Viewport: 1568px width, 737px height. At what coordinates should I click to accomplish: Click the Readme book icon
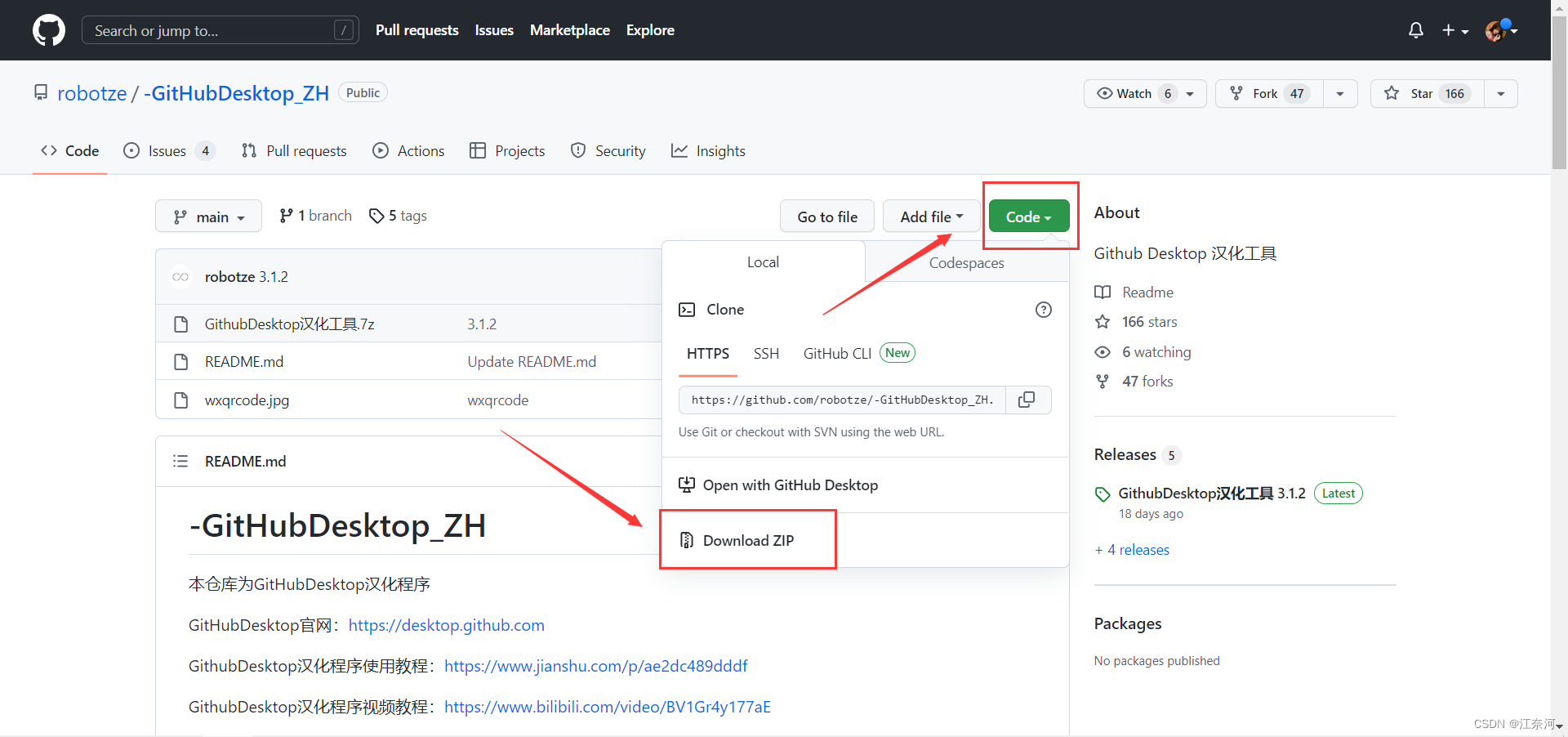coord(1102,292)
